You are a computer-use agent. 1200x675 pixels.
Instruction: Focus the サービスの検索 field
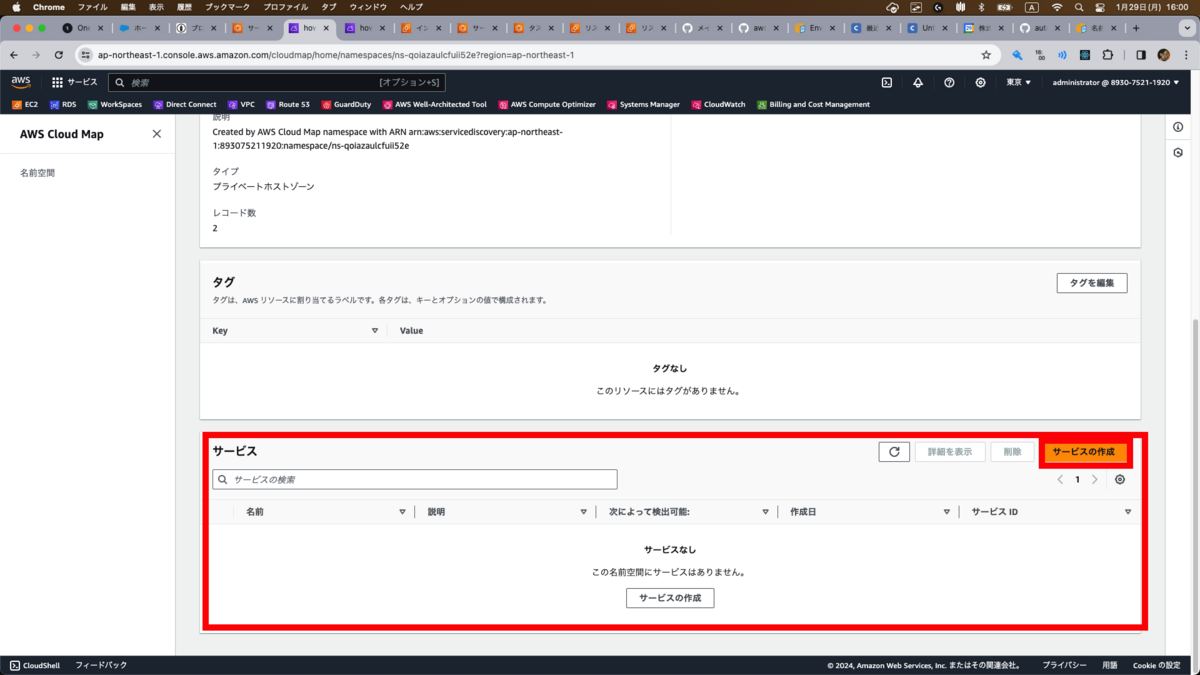pos(415,479)
